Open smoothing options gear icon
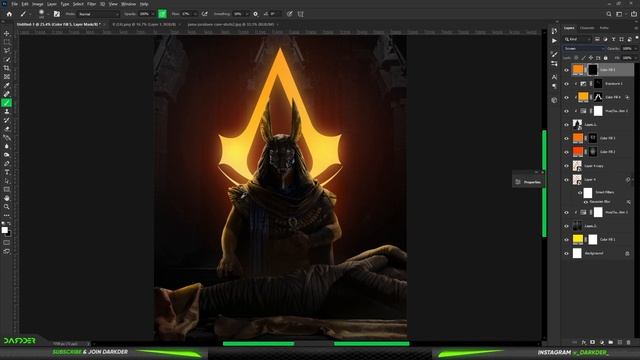 (x=256, y=14)
